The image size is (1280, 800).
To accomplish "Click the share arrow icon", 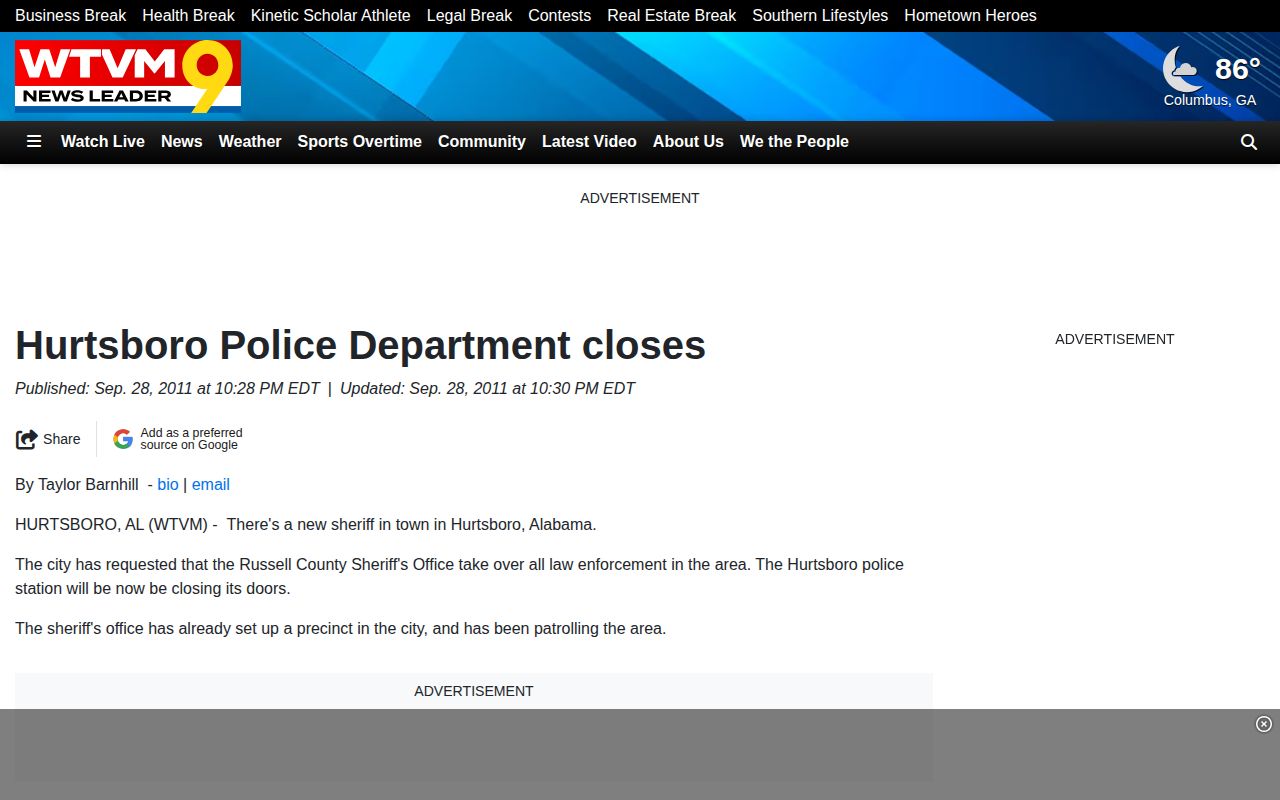I will (x=27, y=439).
